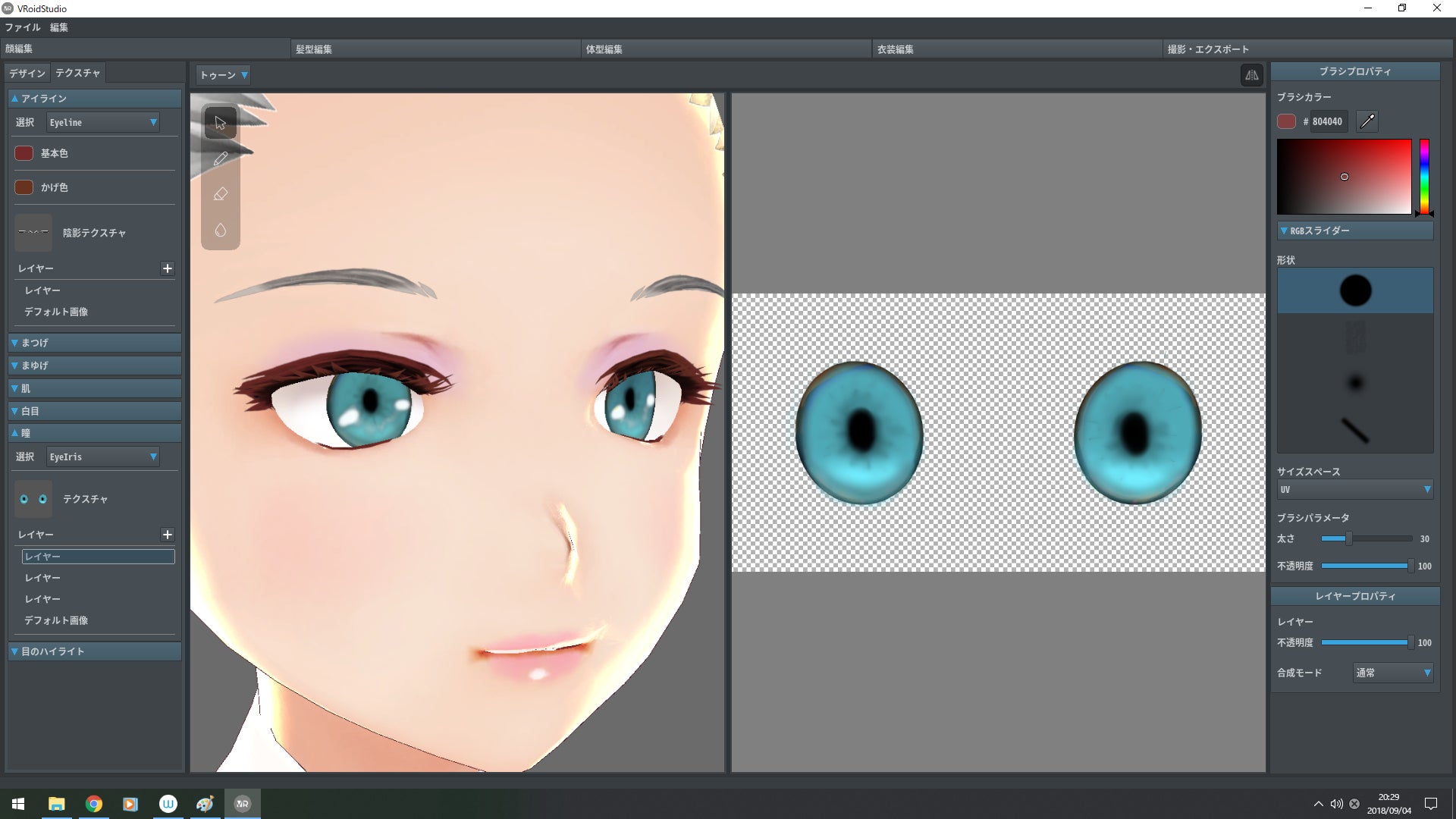1456x819 pixels.
Task: Click the デフォルト画像 layer under EyeIris
Action: [x=56, y=620]
